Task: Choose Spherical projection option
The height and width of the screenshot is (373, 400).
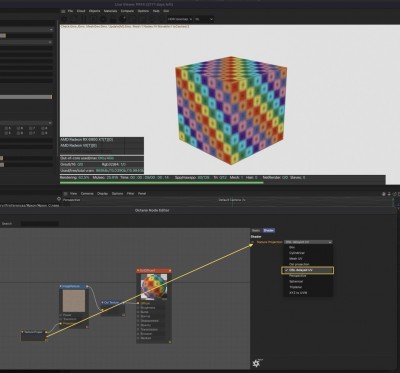Action: [x=296, y=281]
